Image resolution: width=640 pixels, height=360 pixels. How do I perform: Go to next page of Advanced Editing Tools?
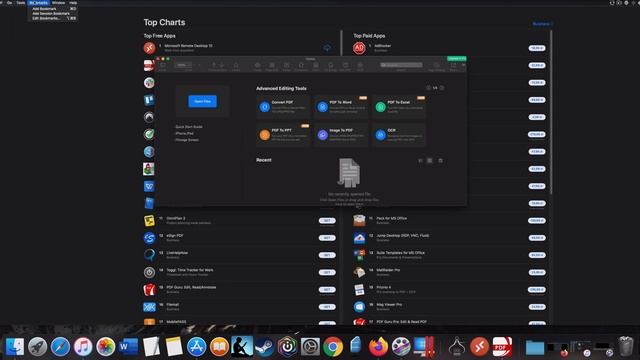tap(442, 88)
